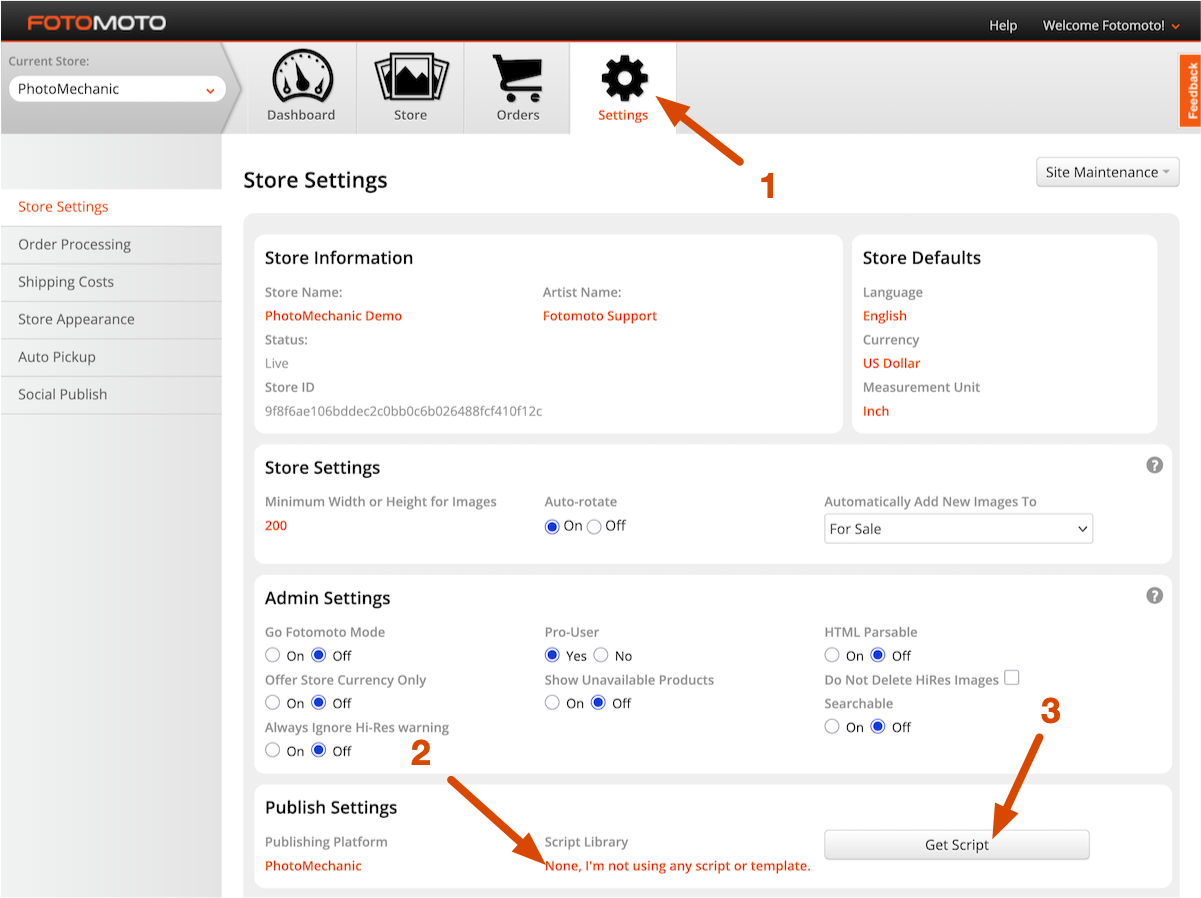Image resolution: width=1201 pixels, height=898 pixels.
Task: Click the Admin Settings help question icon
Action: coord(1155,595)
